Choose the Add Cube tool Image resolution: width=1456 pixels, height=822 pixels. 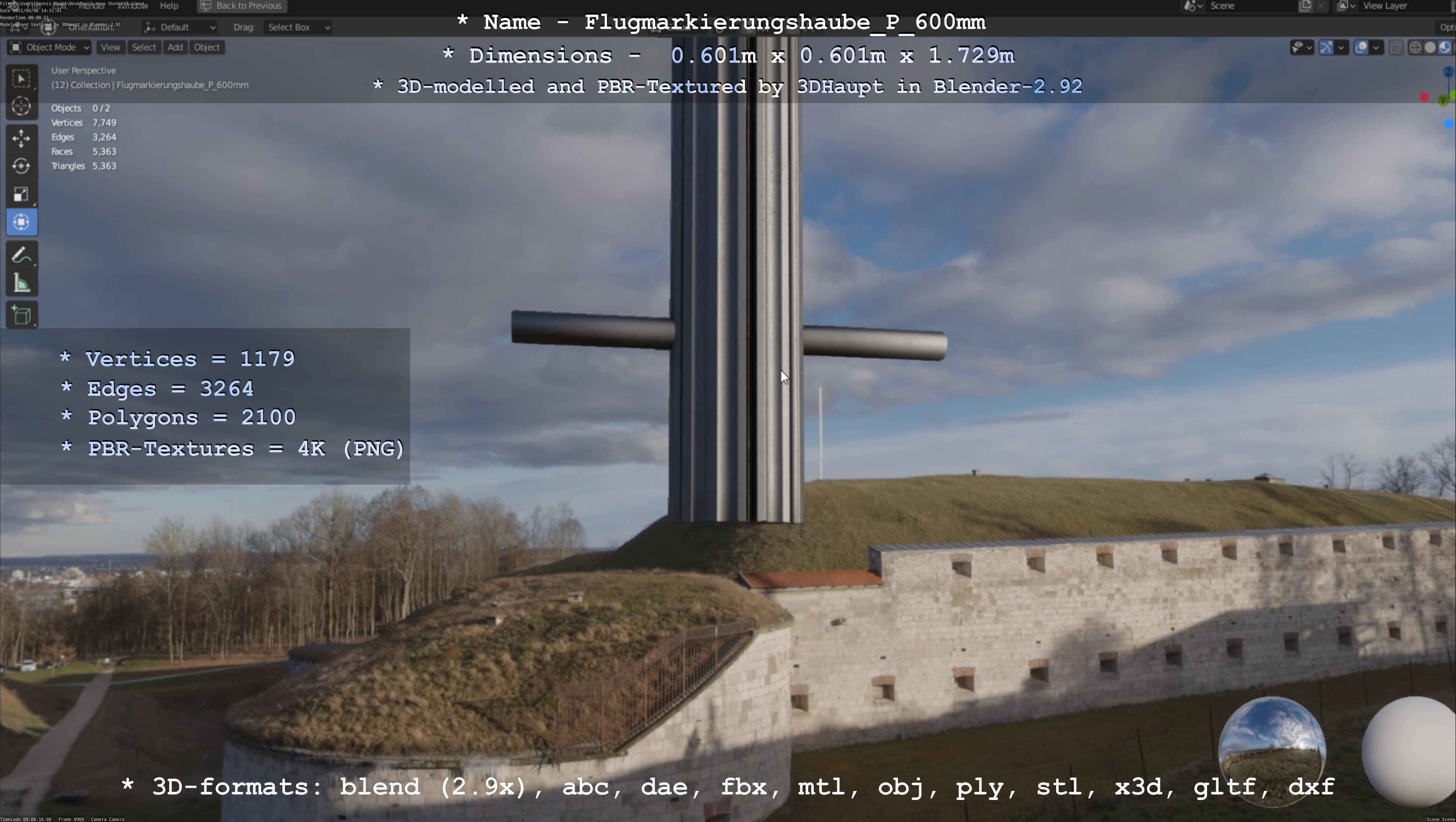[21, 315]
